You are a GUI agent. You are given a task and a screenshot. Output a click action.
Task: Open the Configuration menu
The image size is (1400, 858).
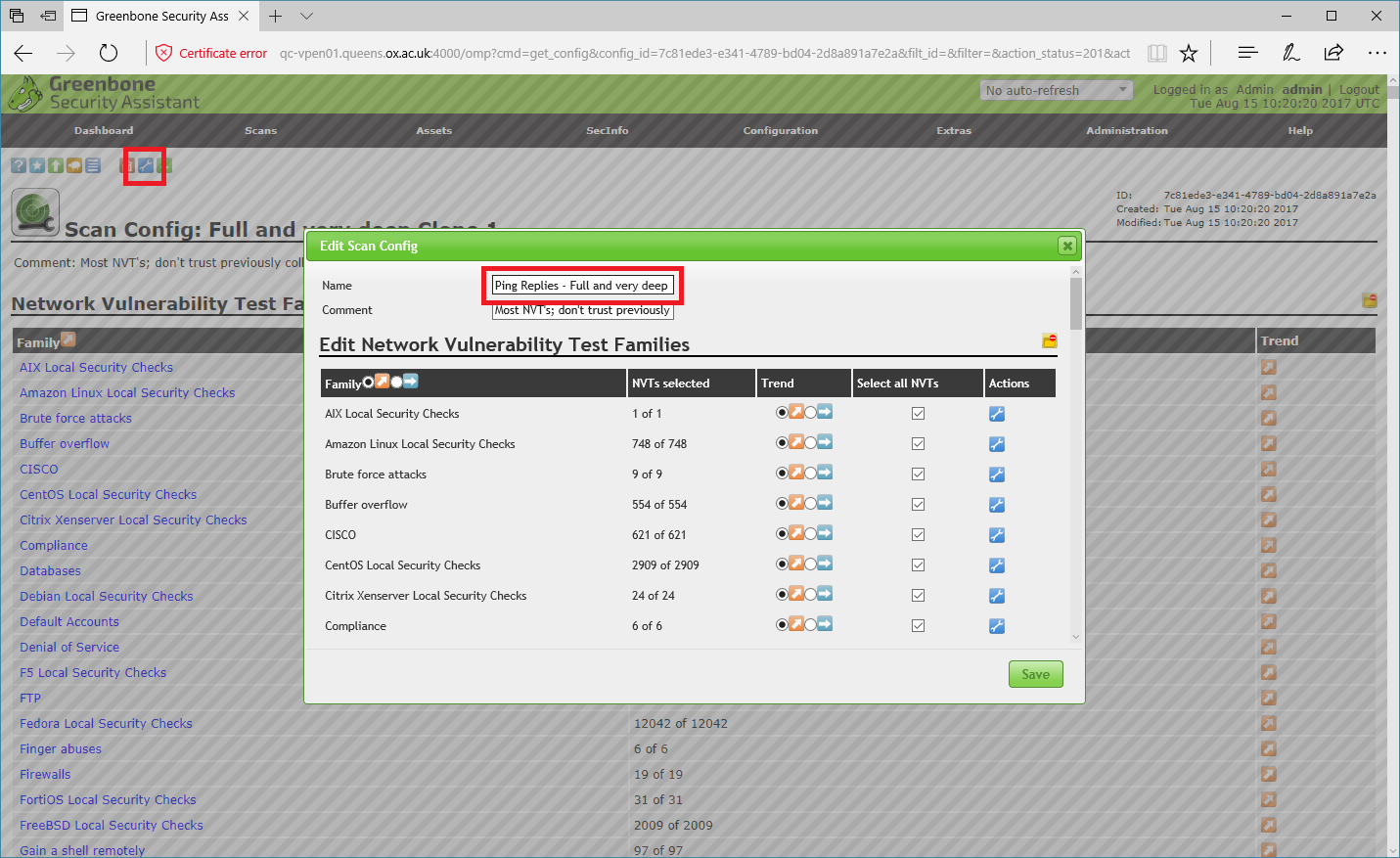[x=780, y=130]
